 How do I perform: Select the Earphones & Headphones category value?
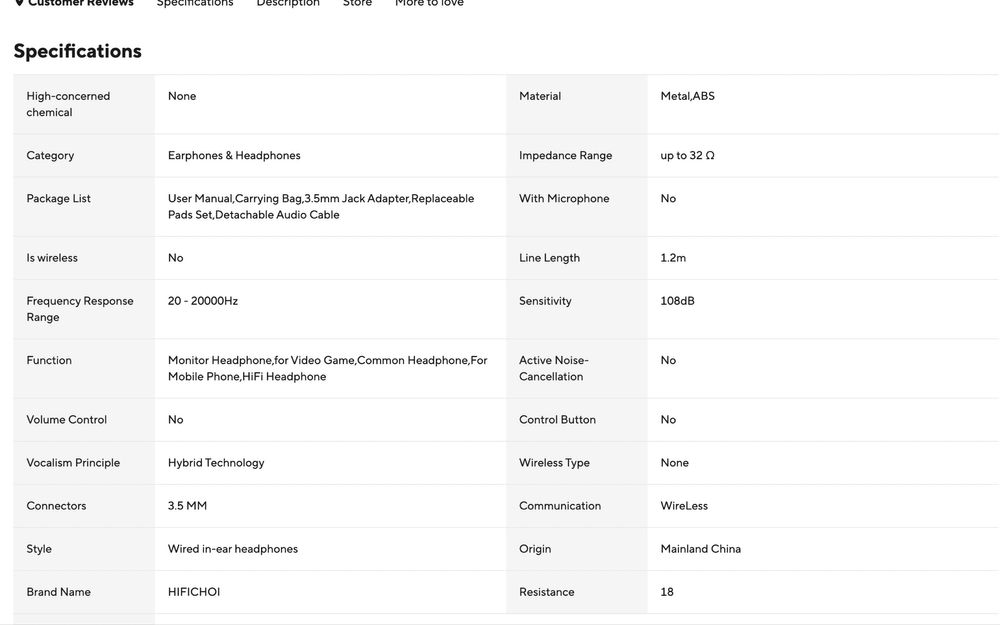(234, 156)
